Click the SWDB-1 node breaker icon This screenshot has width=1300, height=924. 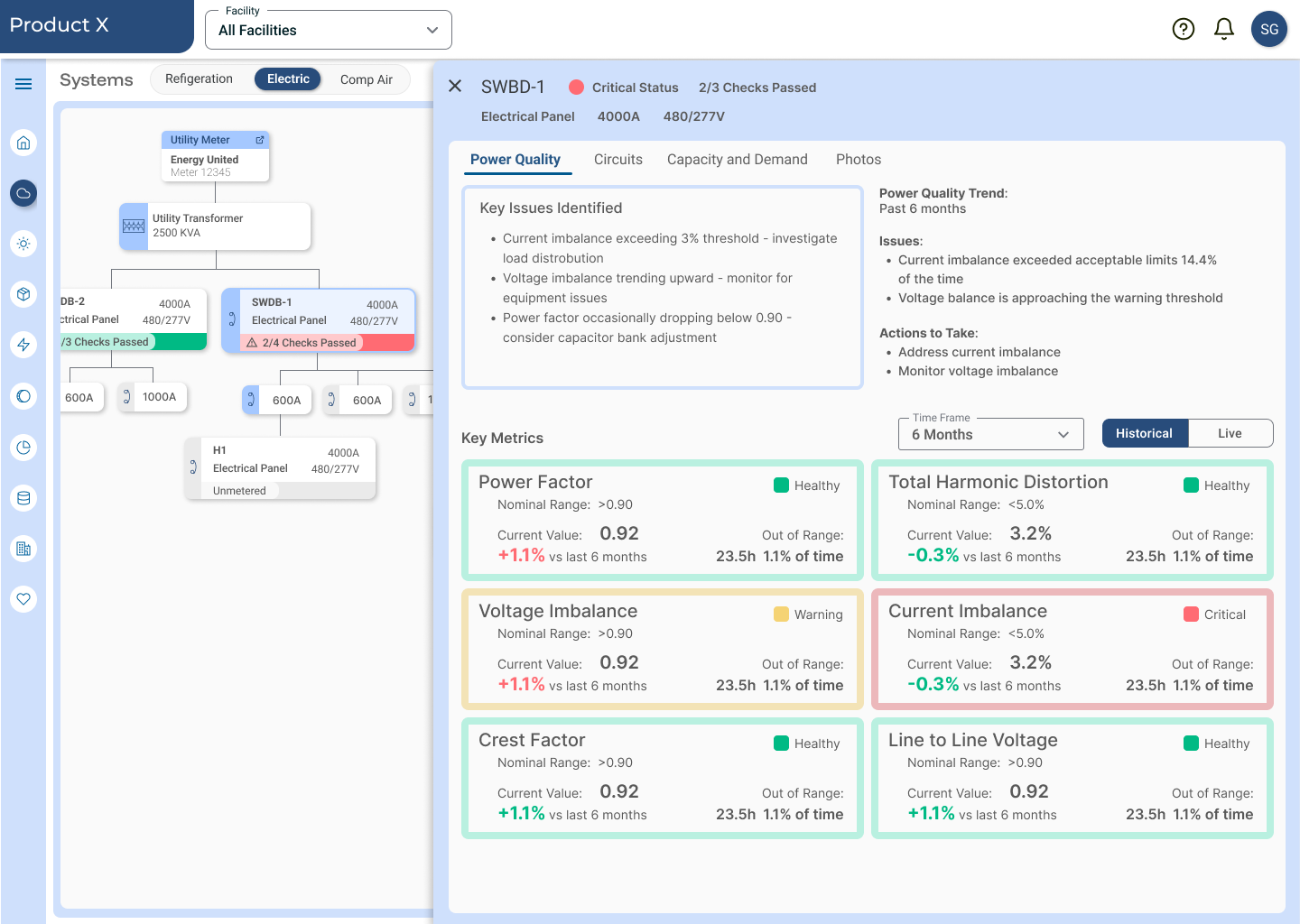point(232,319)
